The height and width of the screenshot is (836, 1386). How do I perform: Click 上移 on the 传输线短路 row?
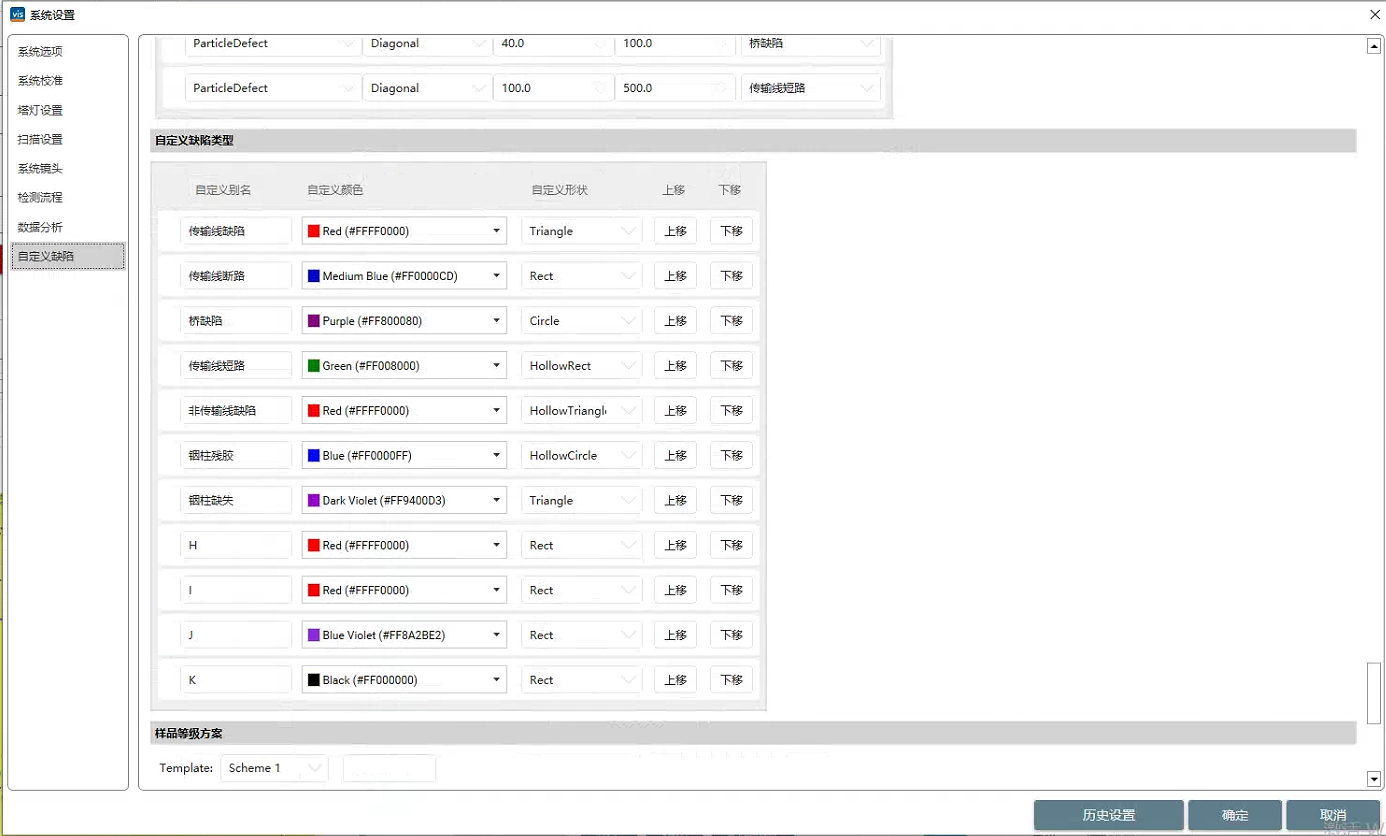(675, 366)
